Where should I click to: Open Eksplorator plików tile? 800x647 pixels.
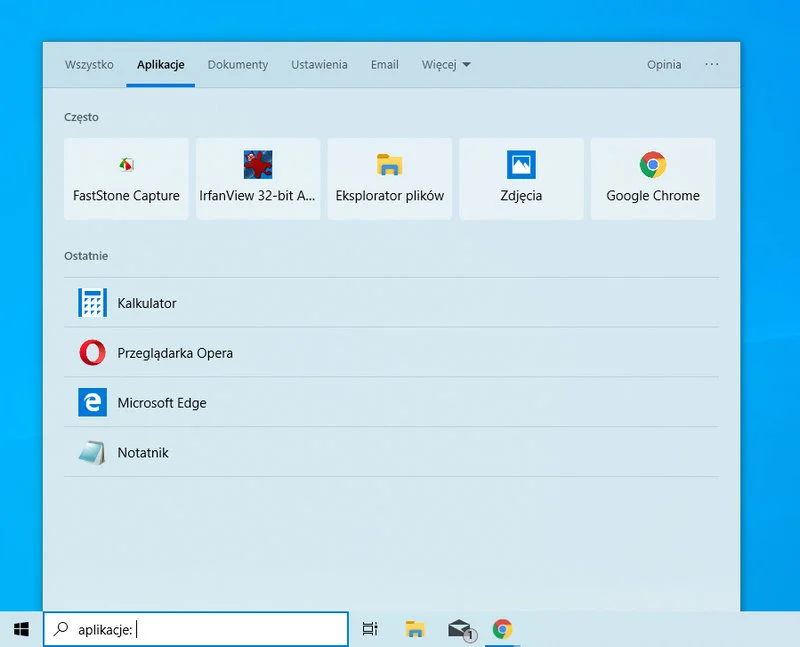[390, 178]
